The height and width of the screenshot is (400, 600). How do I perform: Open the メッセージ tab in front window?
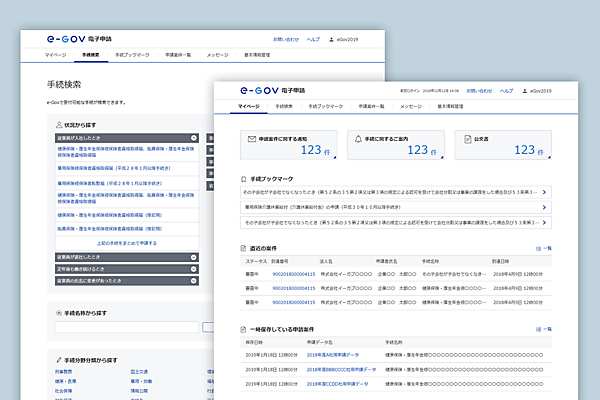[x=411, y=105]
